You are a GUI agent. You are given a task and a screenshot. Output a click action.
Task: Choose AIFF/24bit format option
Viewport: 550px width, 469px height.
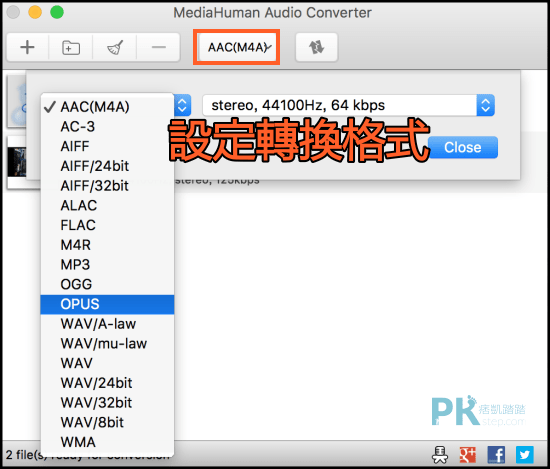pyautogui.click(x=107, y=166)
